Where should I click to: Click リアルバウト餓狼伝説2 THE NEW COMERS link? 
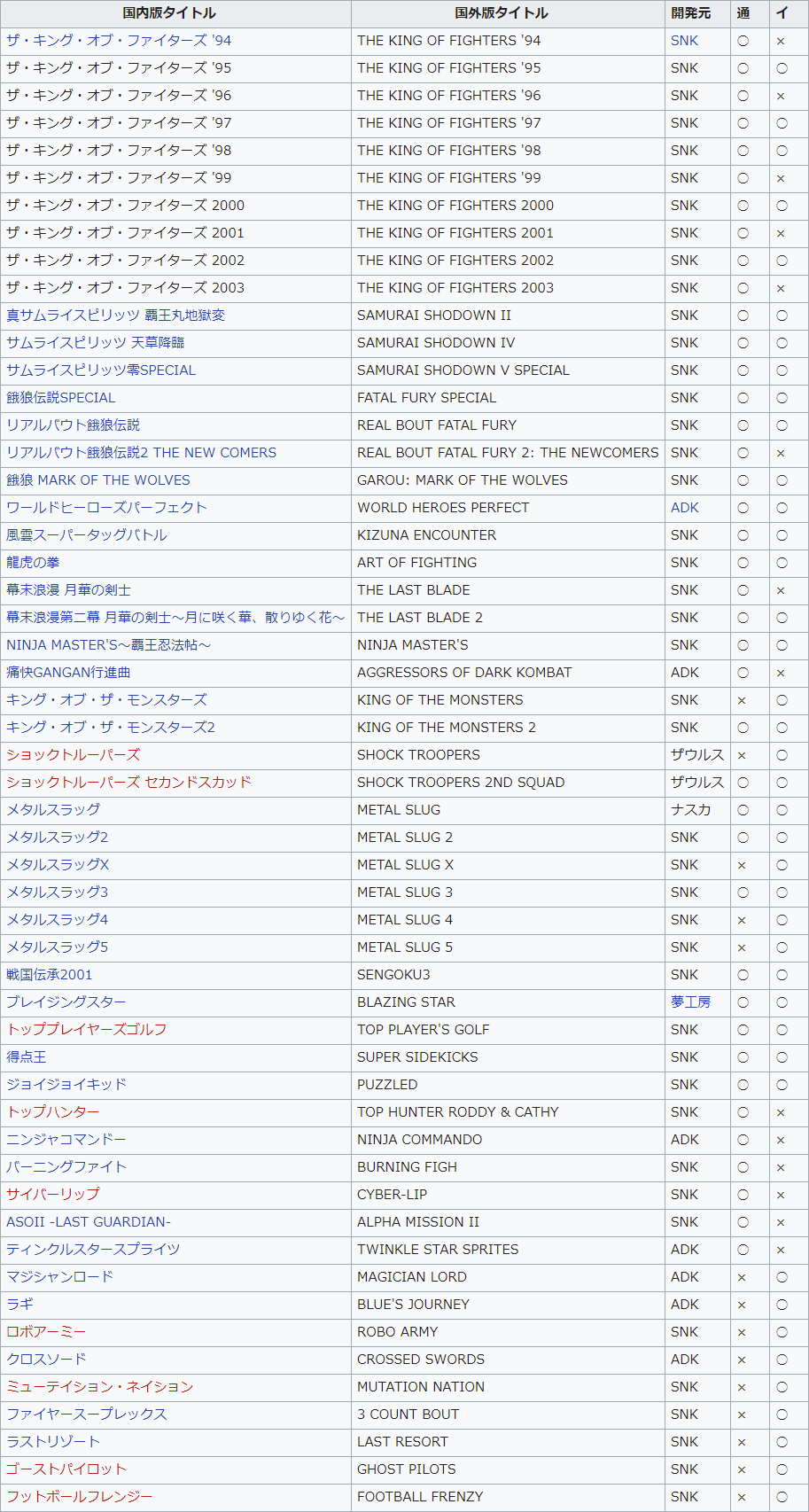[x=141, y=453]
